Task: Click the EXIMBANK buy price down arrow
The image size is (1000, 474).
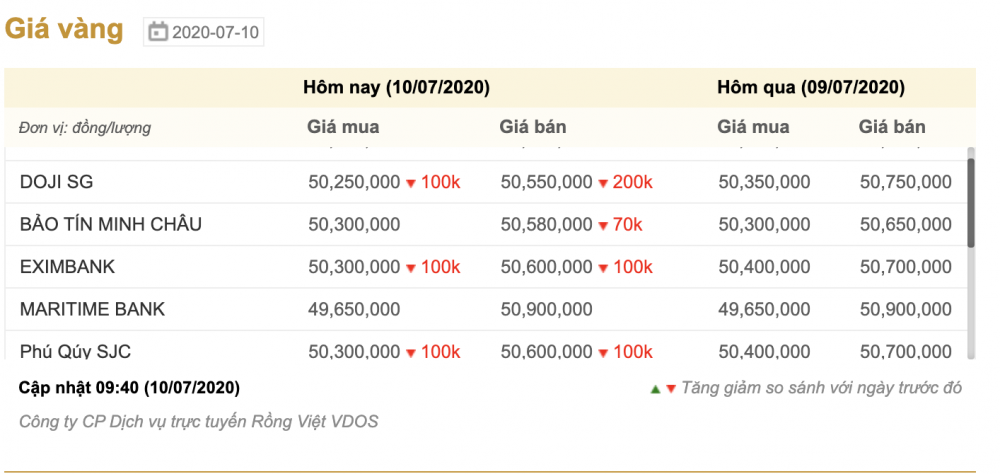Action: [x=411, y=269]
